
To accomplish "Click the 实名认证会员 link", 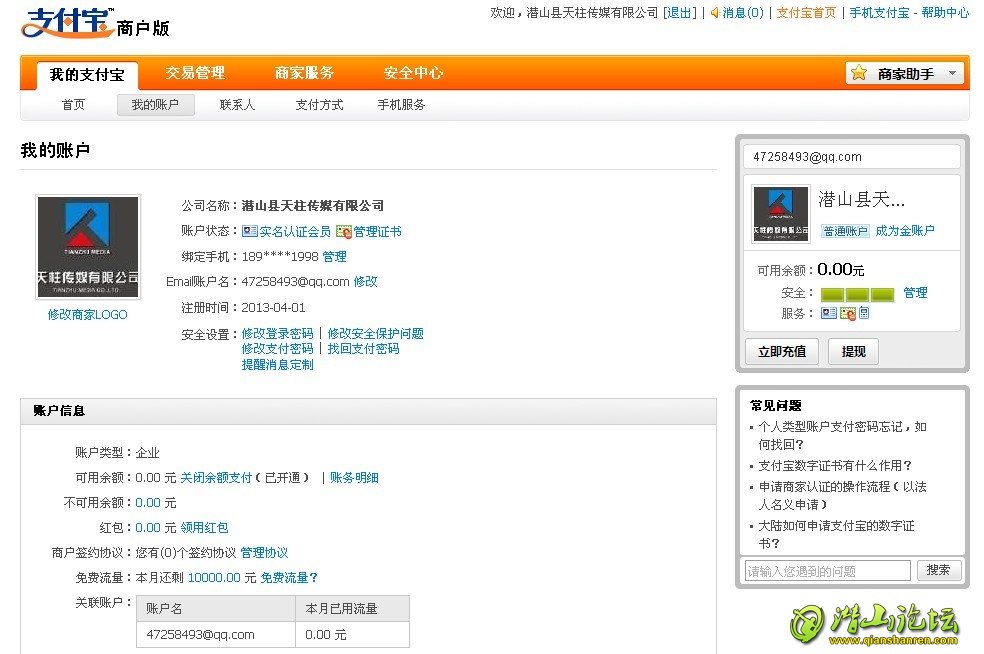I will click(x=295, y=232).
